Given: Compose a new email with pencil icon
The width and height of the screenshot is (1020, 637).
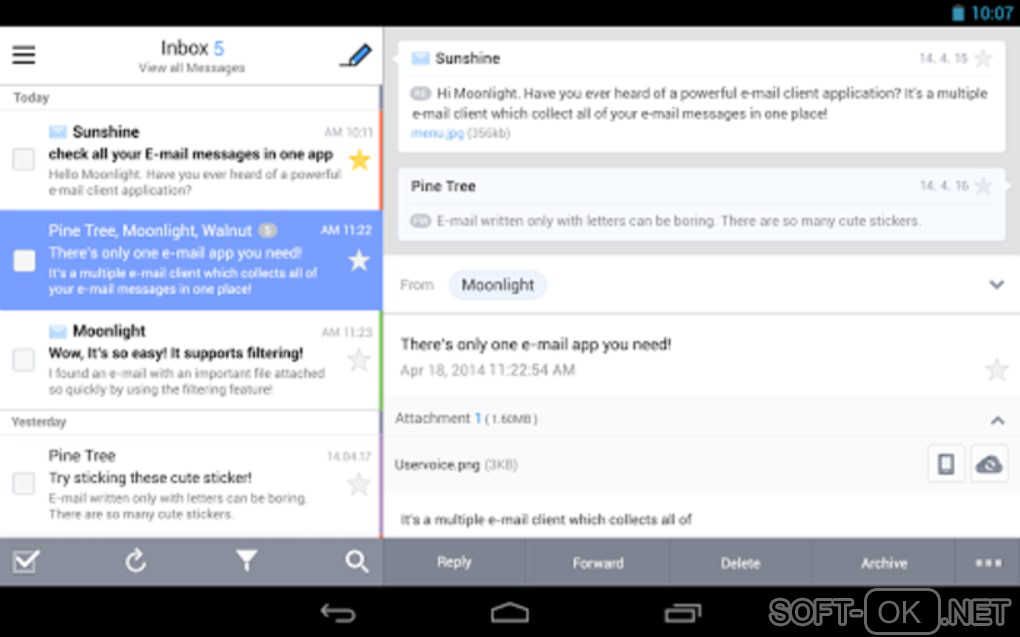Looking at the screenshot, I should [x=356, y=56].
